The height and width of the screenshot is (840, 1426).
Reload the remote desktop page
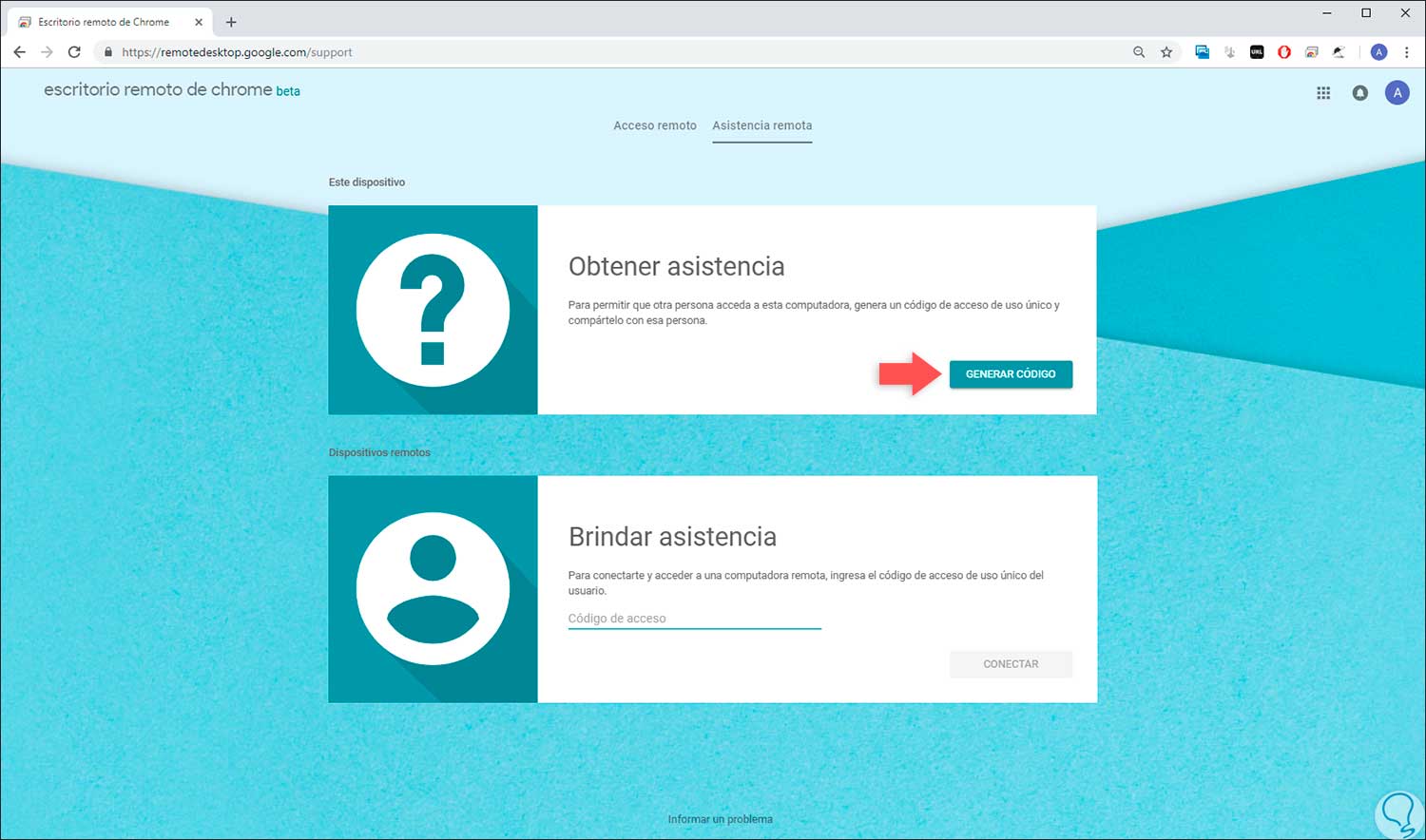click(74, 52)
